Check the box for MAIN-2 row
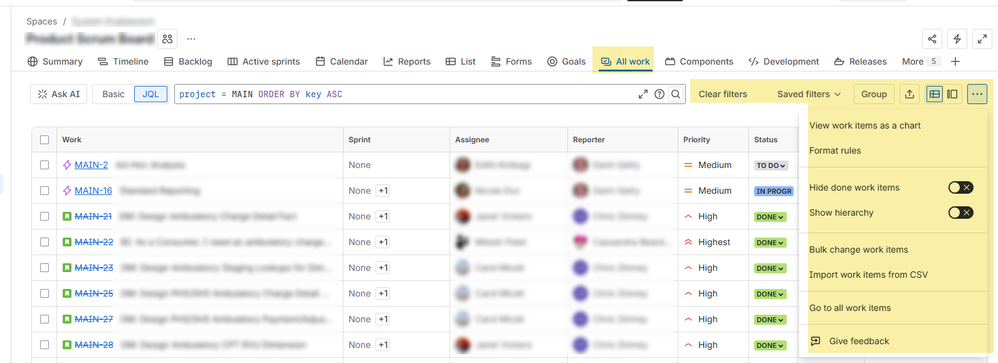Image resolution: width=998 pixels, height=363 pixels. pos(45,165)
